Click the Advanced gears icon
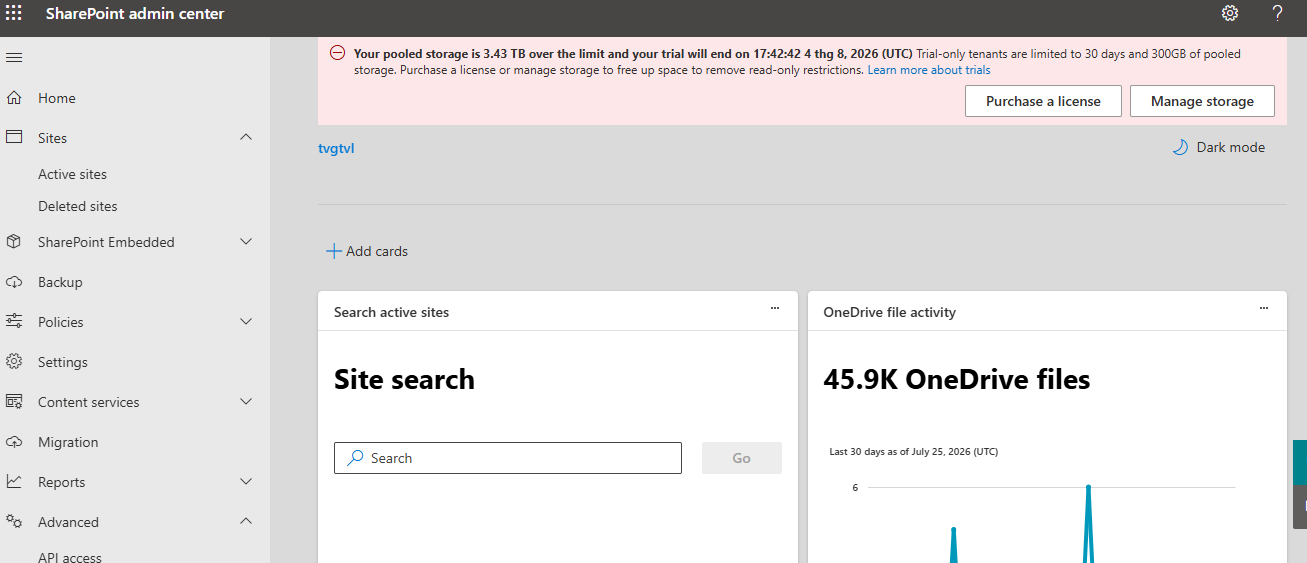Image resolution: width=1307 pixels, height=563 pixels. click(x=14, y=521)
